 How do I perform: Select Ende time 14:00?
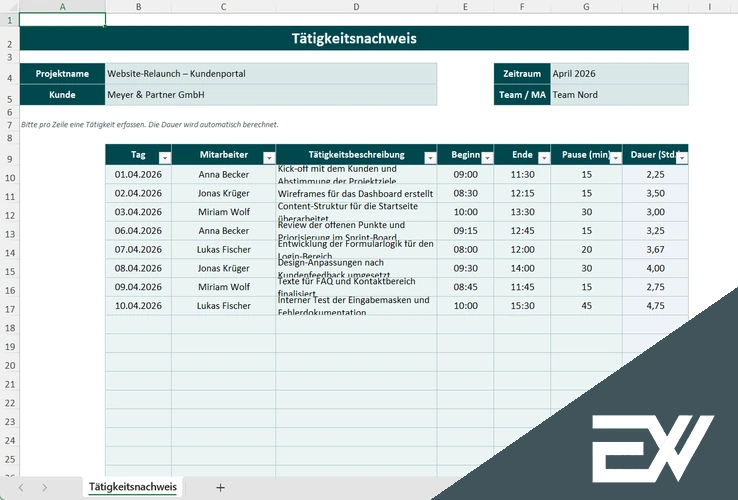(522, 268)
